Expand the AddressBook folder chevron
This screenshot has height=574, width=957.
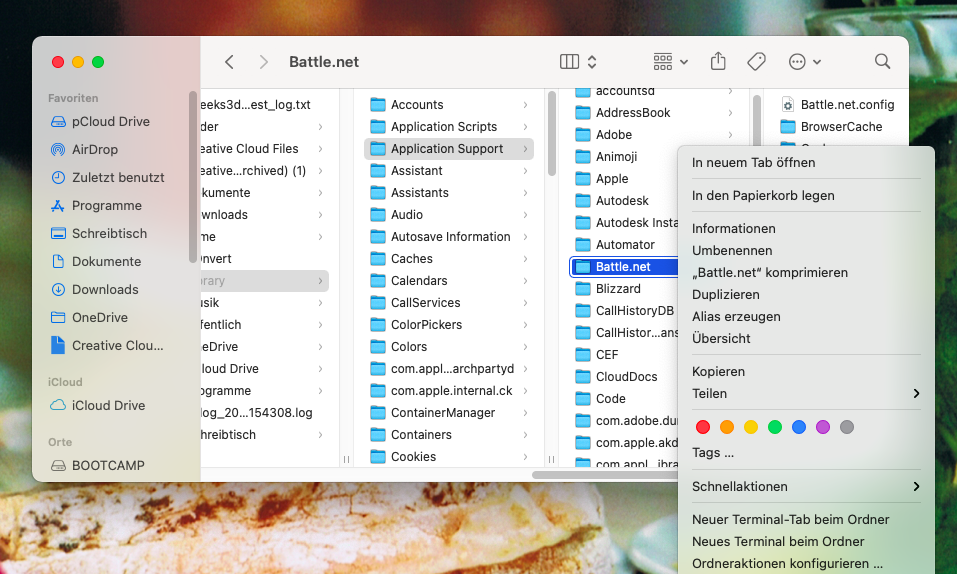730,113
